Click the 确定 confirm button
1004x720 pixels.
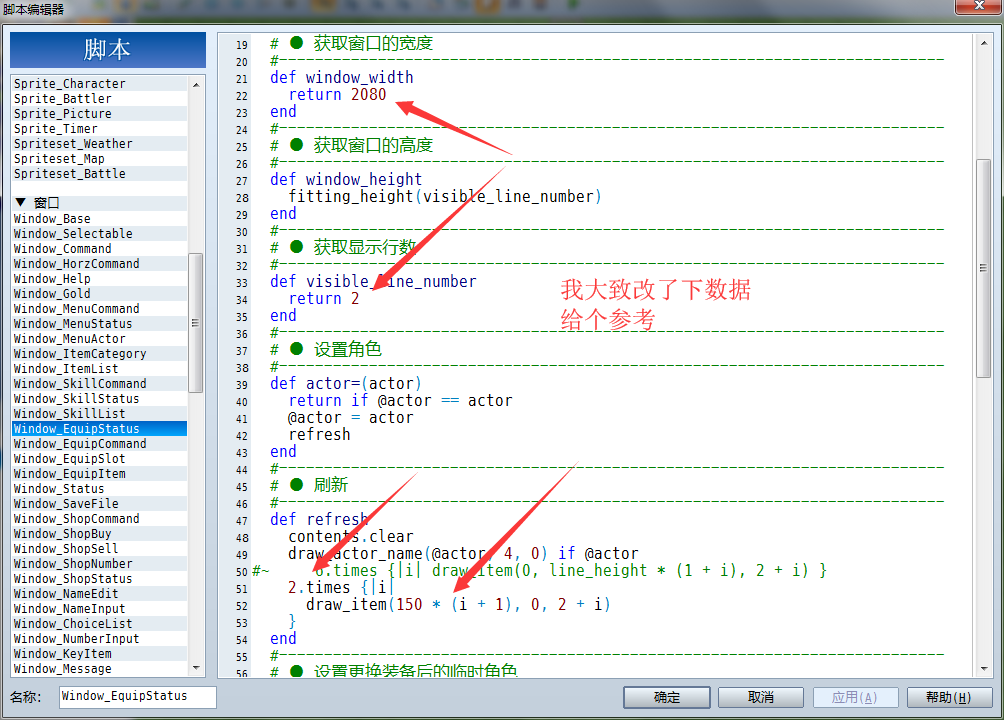666,697
